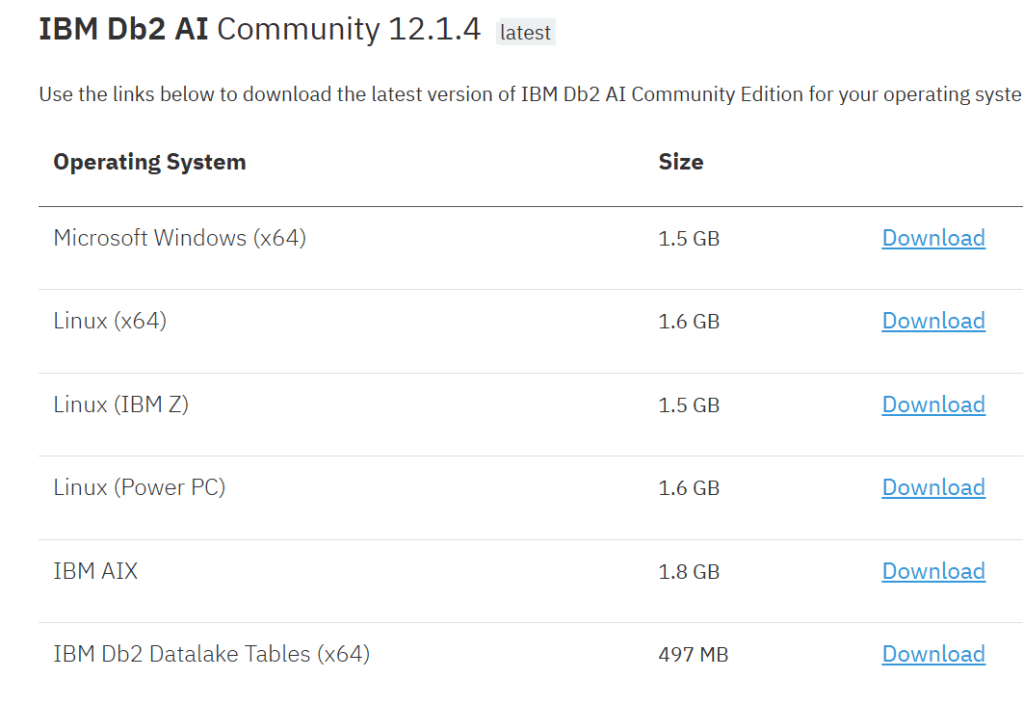
Task: Click the IBM Db2 AI Community heading
Action: (259, 30)
